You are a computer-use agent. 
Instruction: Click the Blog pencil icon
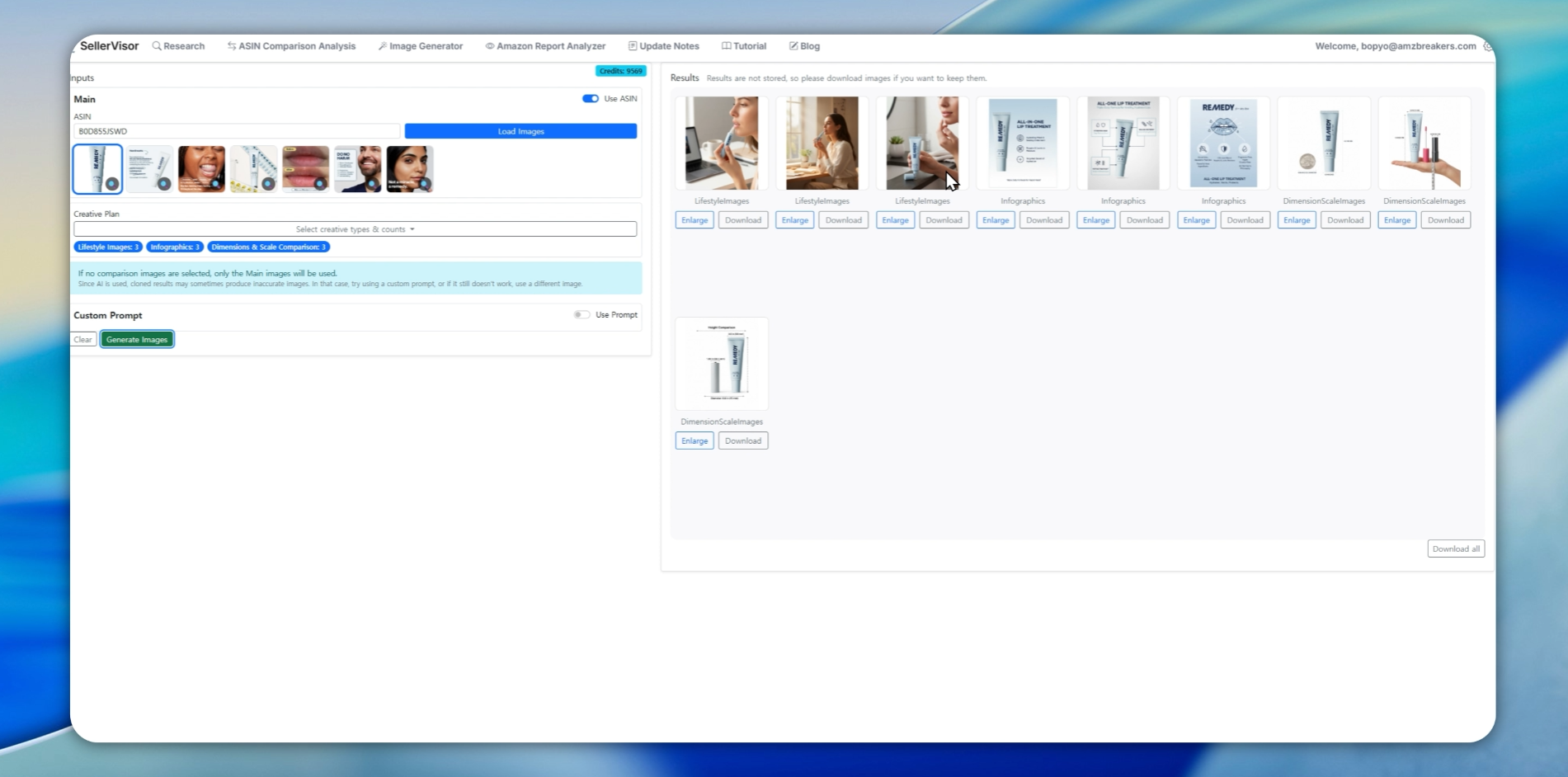[793, 46]
